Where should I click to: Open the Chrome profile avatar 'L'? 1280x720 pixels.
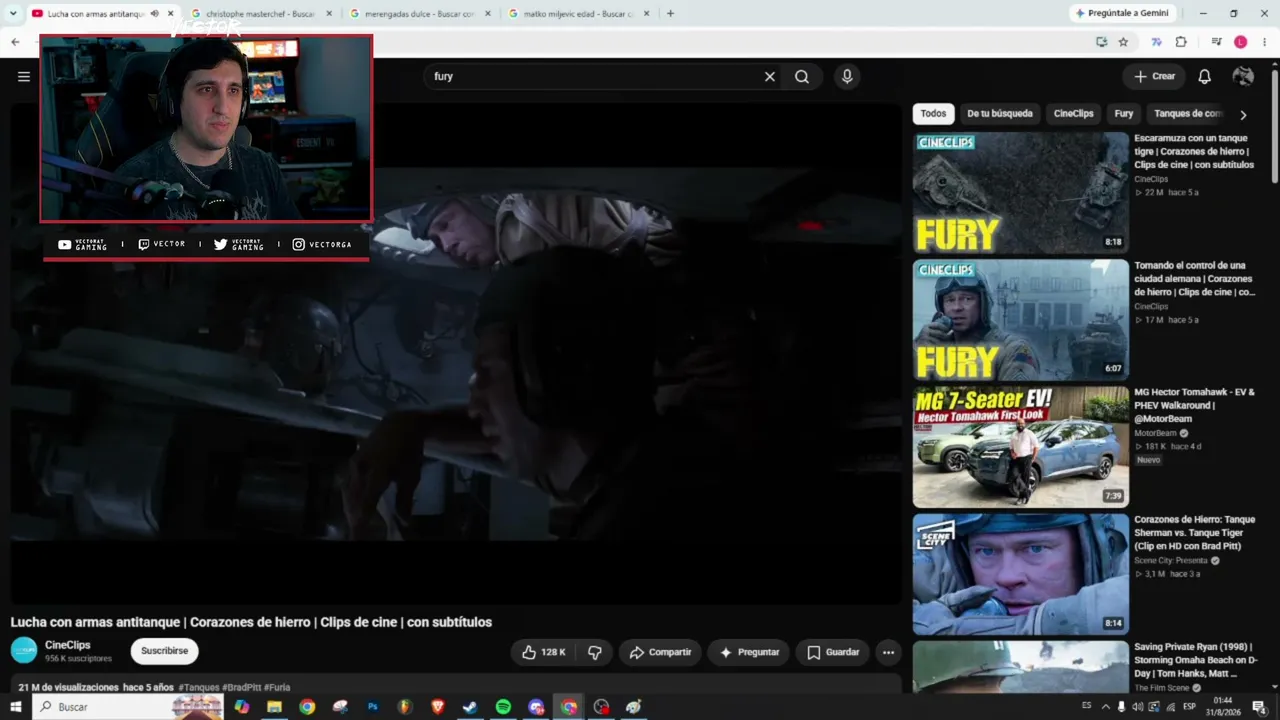click(1241, 42)
